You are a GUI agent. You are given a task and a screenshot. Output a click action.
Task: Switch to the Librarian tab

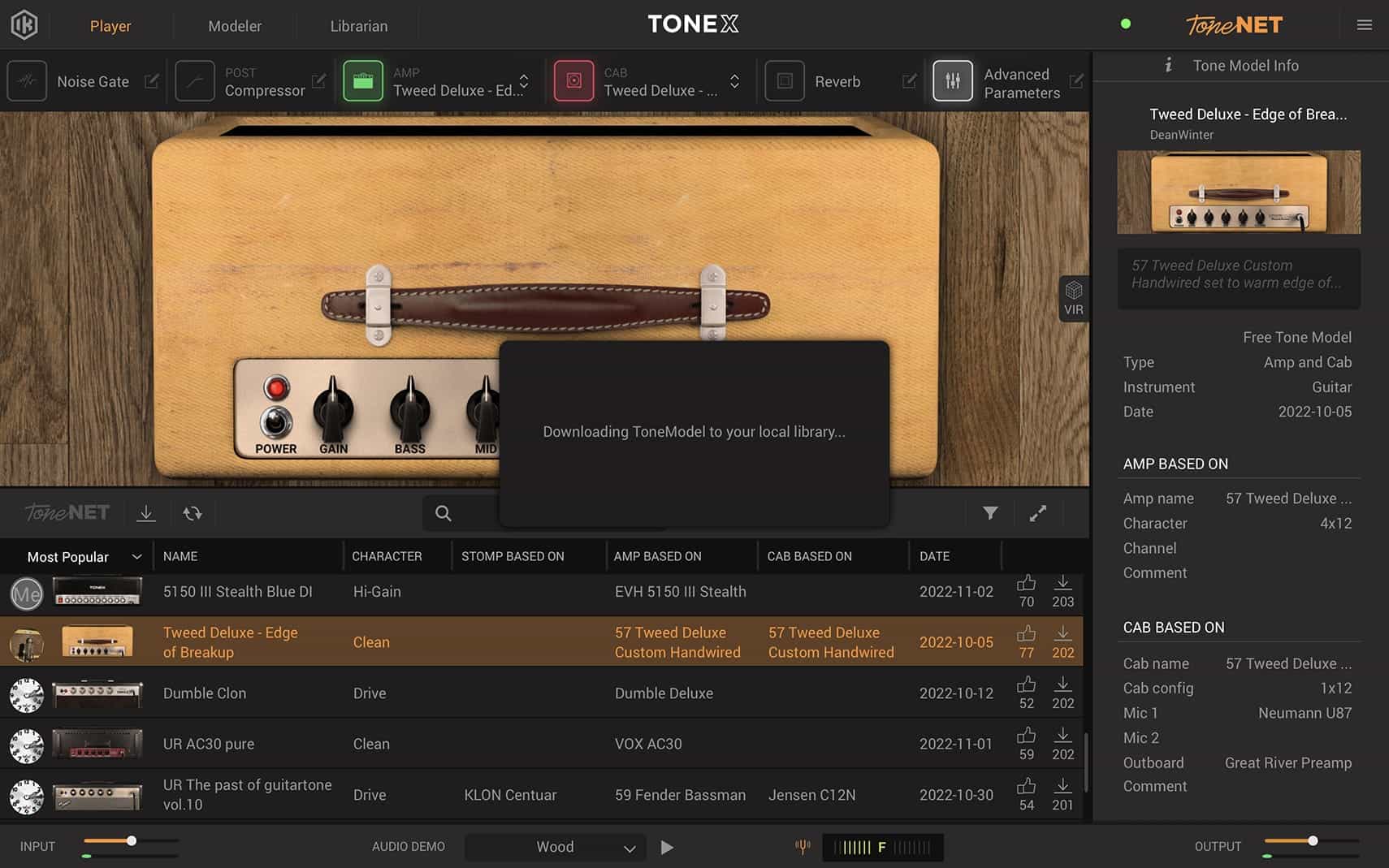[358, 26]
